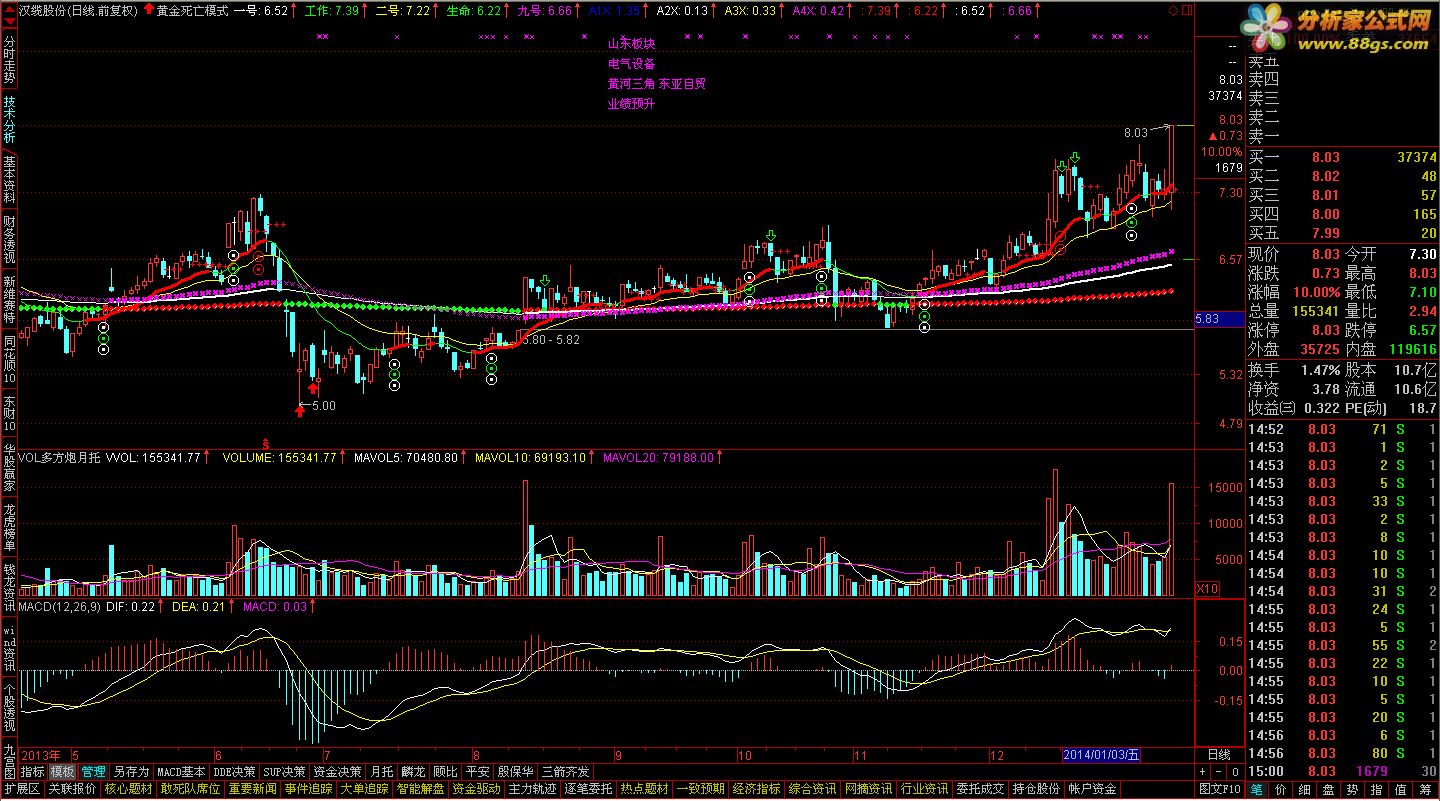This screenshot has width=1440, height=801.
Task: Apply the 殷保华 template
Action: (516, 772)
